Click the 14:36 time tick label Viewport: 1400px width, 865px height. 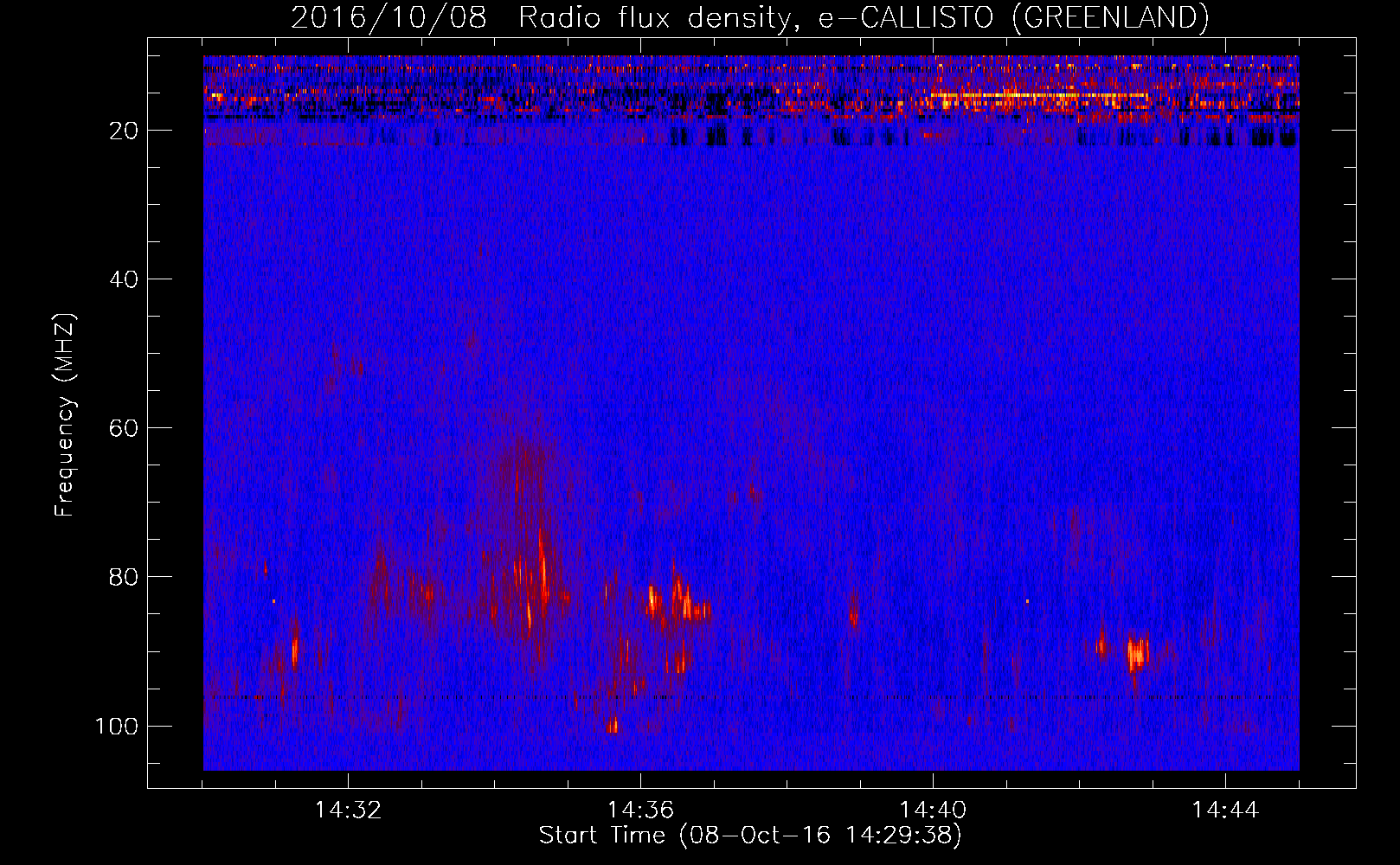(640, 811)
